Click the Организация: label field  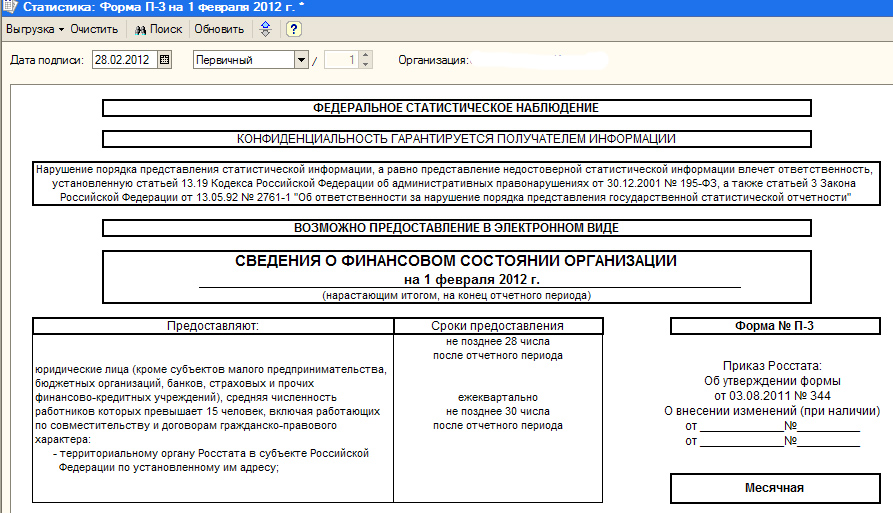433,60
